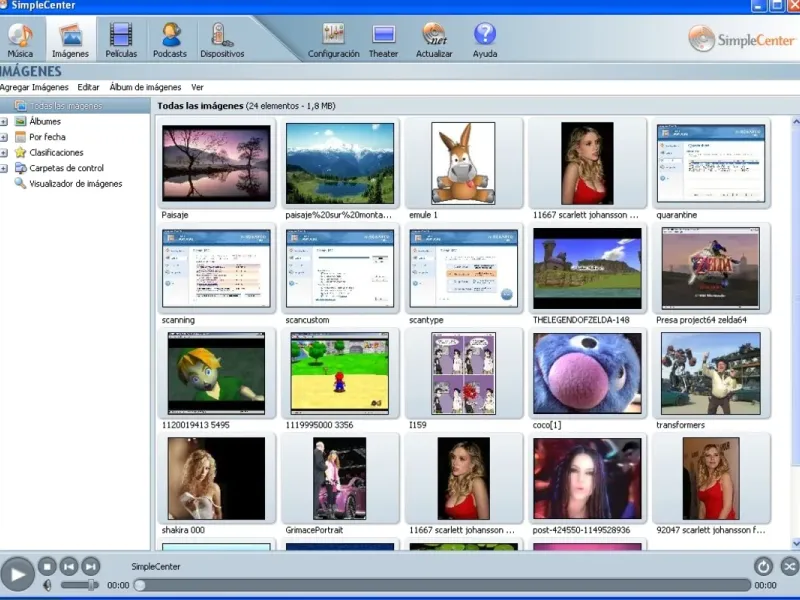Open the Dispositivos section
800x600 pixels.
point(222,40)
